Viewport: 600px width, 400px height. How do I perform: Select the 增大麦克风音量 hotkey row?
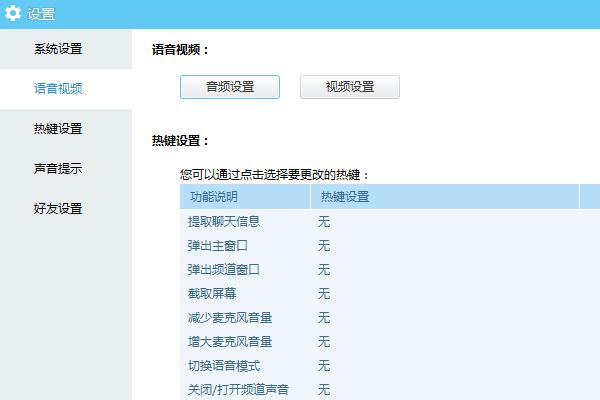point(390,341)
